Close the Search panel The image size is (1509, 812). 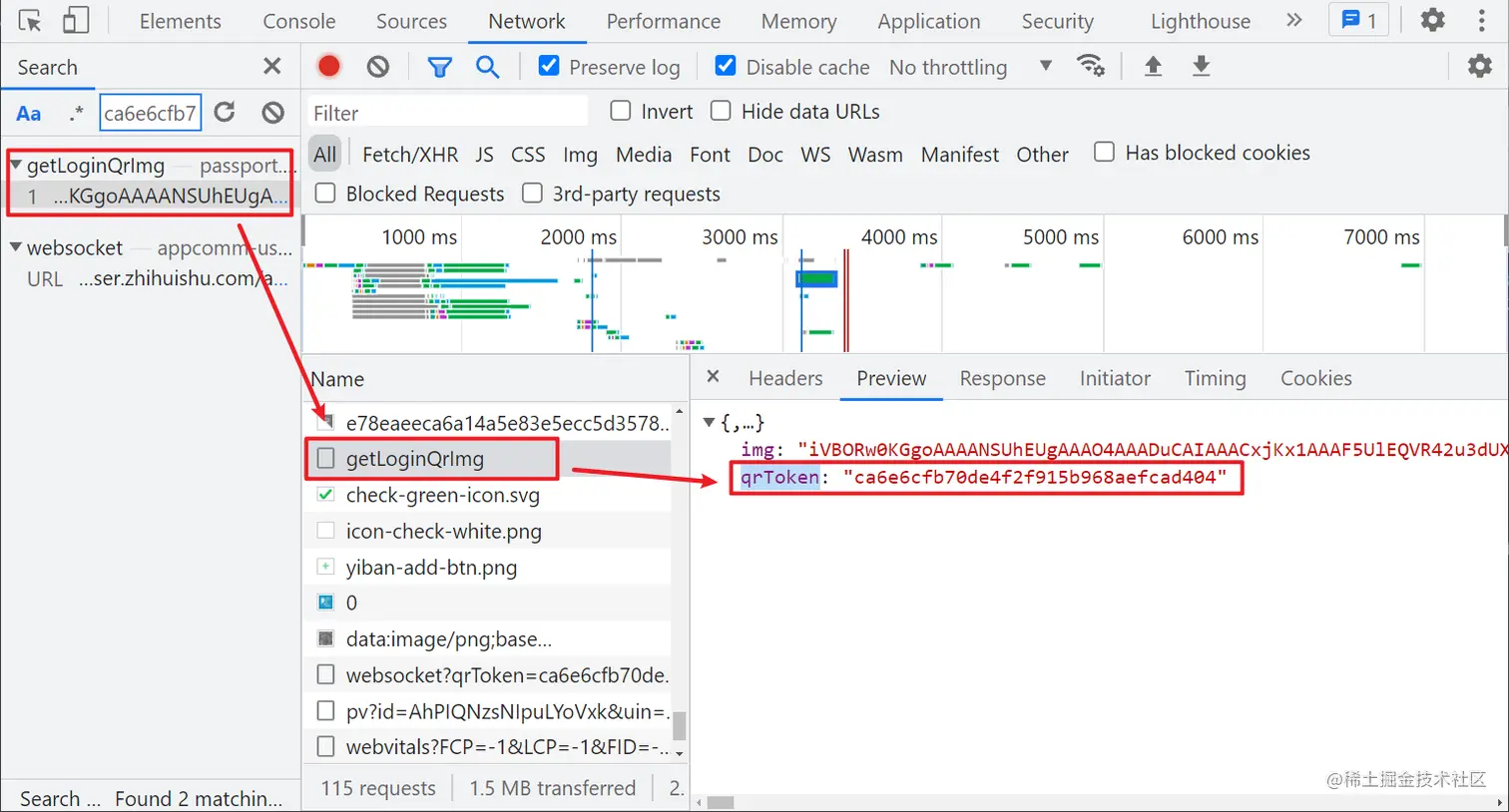(271, 67)
